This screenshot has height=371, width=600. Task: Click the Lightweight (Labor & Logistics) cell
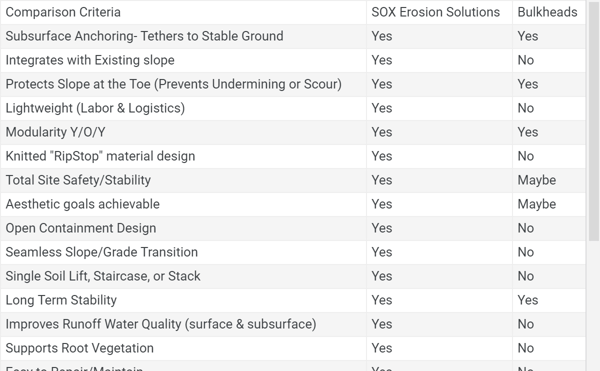click(x=183, y=108)
